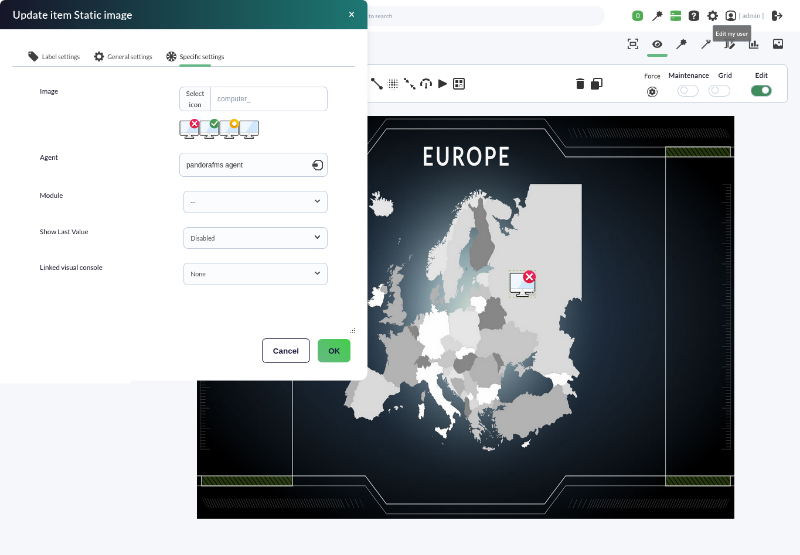
Task: Click the logout icon in header
Action: pos(777,16)
